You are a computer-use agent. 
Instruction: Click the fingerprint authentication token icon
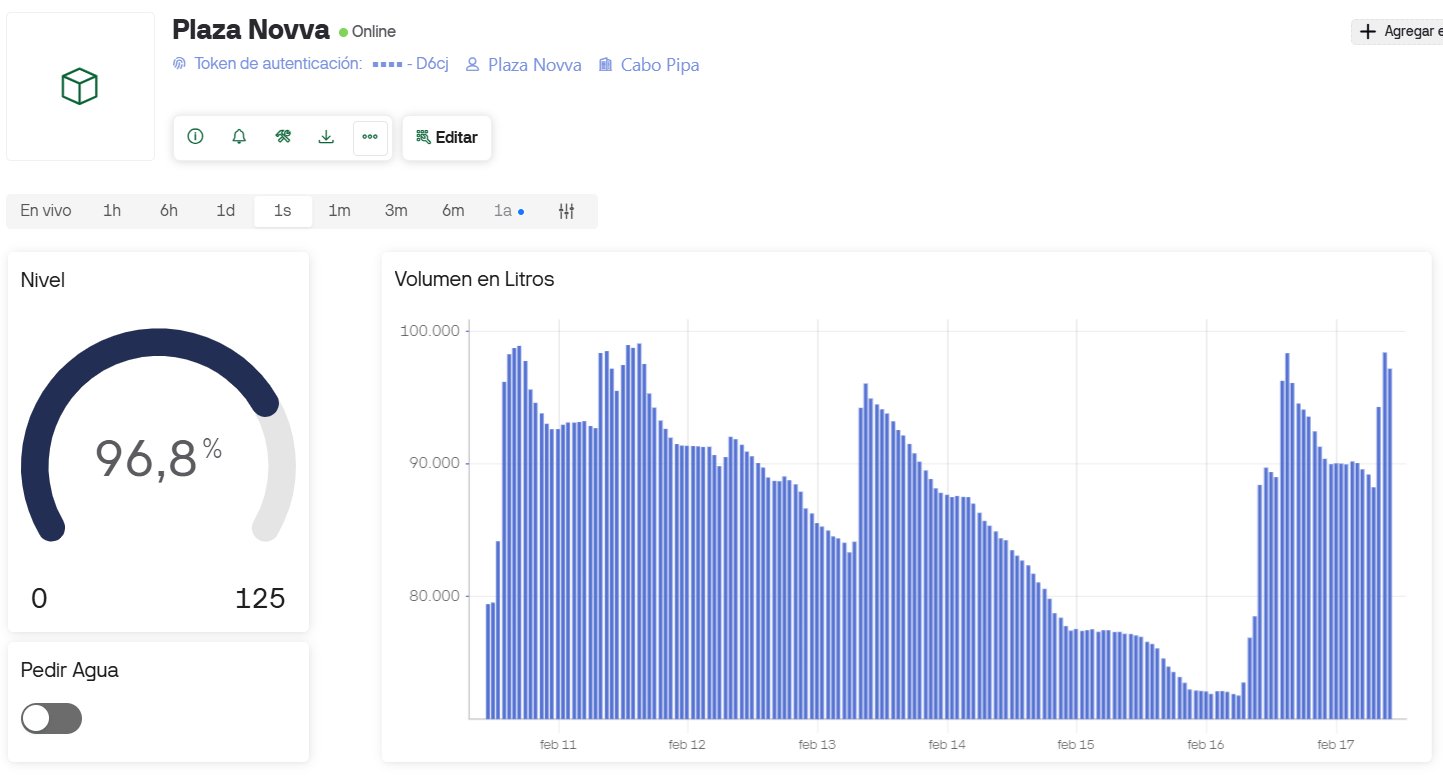point(180,65)
